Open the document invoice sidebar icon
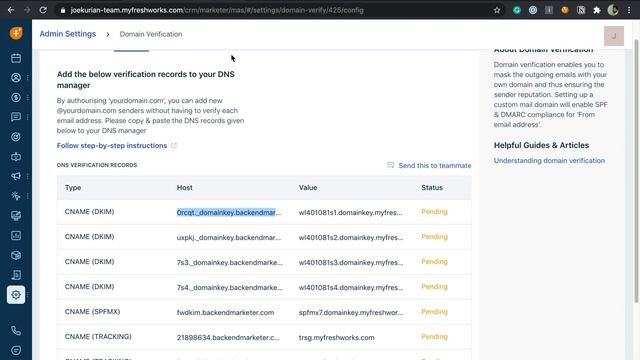 click(x=16, y=275)
